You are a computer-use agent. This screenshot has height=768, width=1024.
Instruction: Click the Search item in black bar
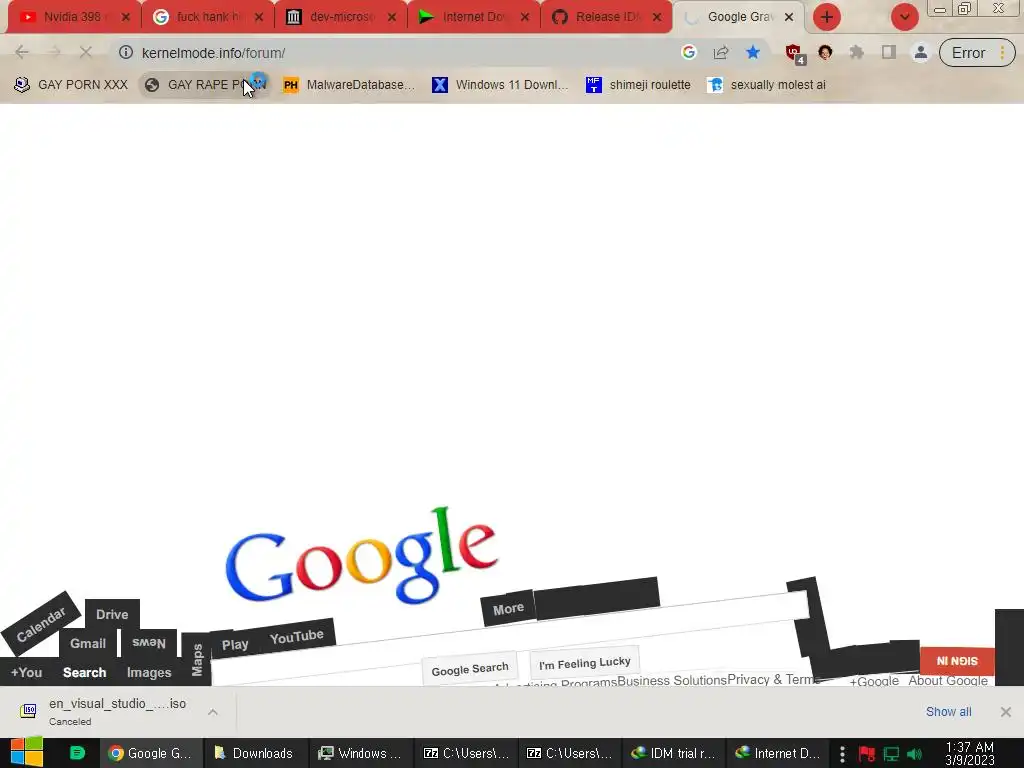pyautogui.click(x=84, y=672)
